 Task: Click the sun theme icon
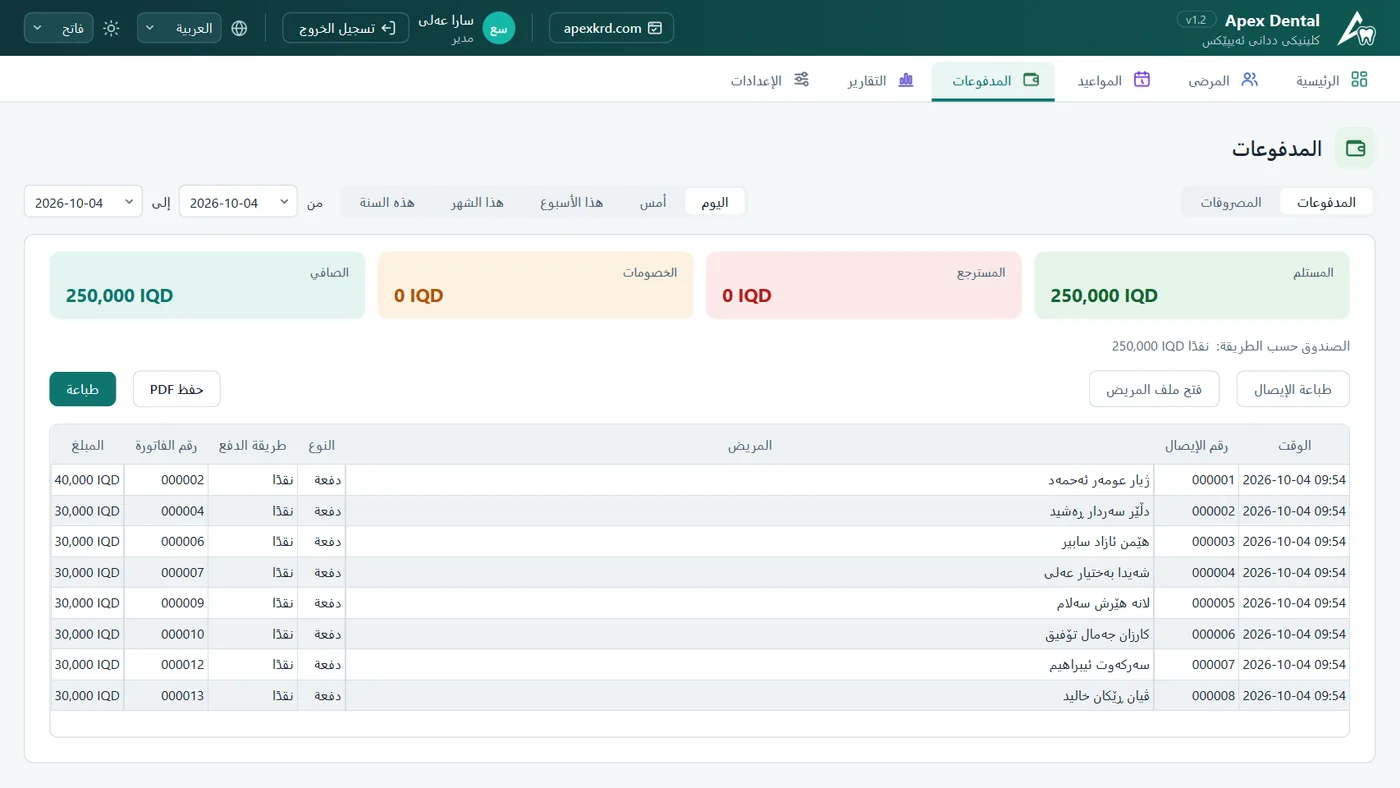tap(111, 28)
